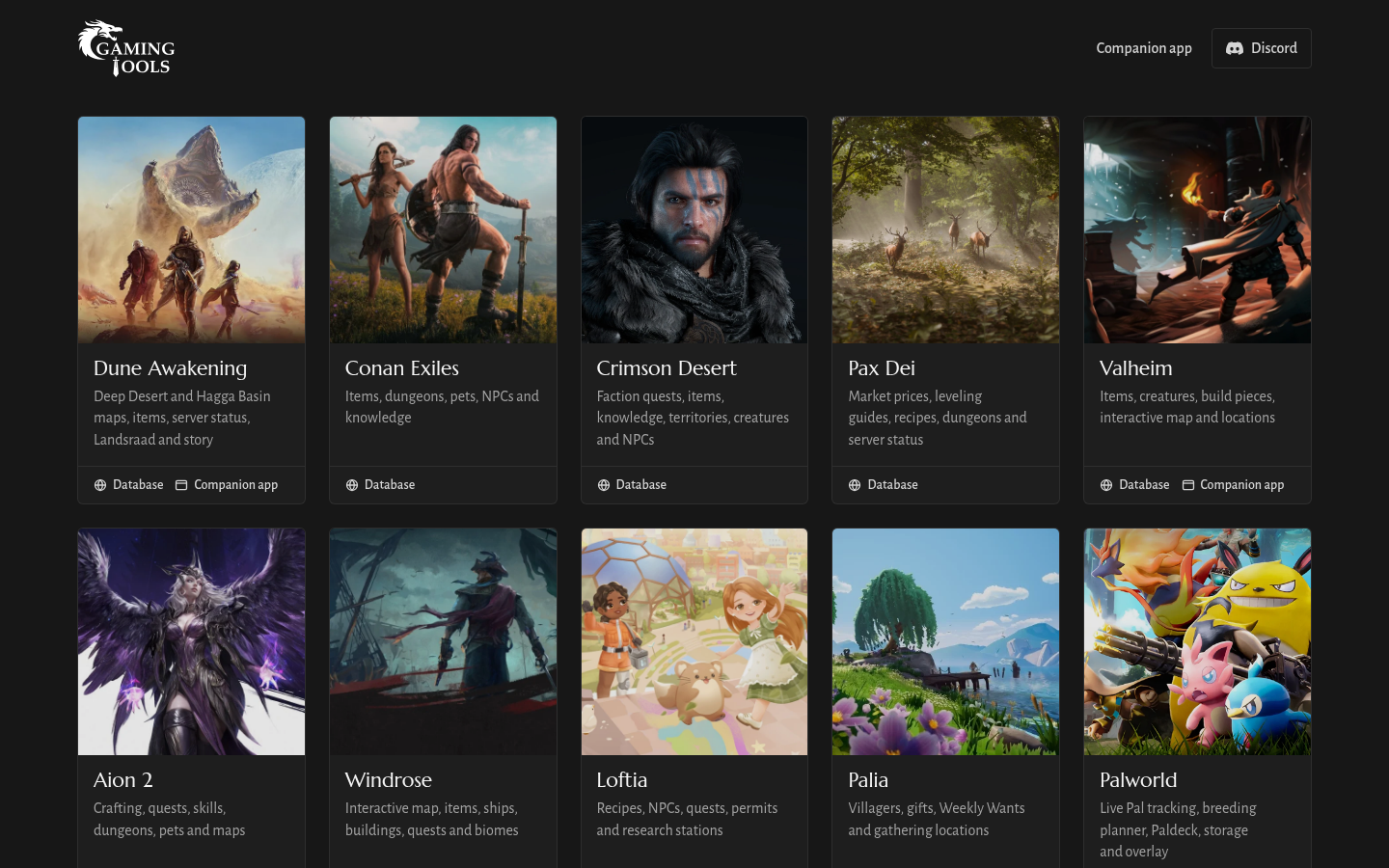
Task: Open the Valheim Database link
Action: [1134, 485]
